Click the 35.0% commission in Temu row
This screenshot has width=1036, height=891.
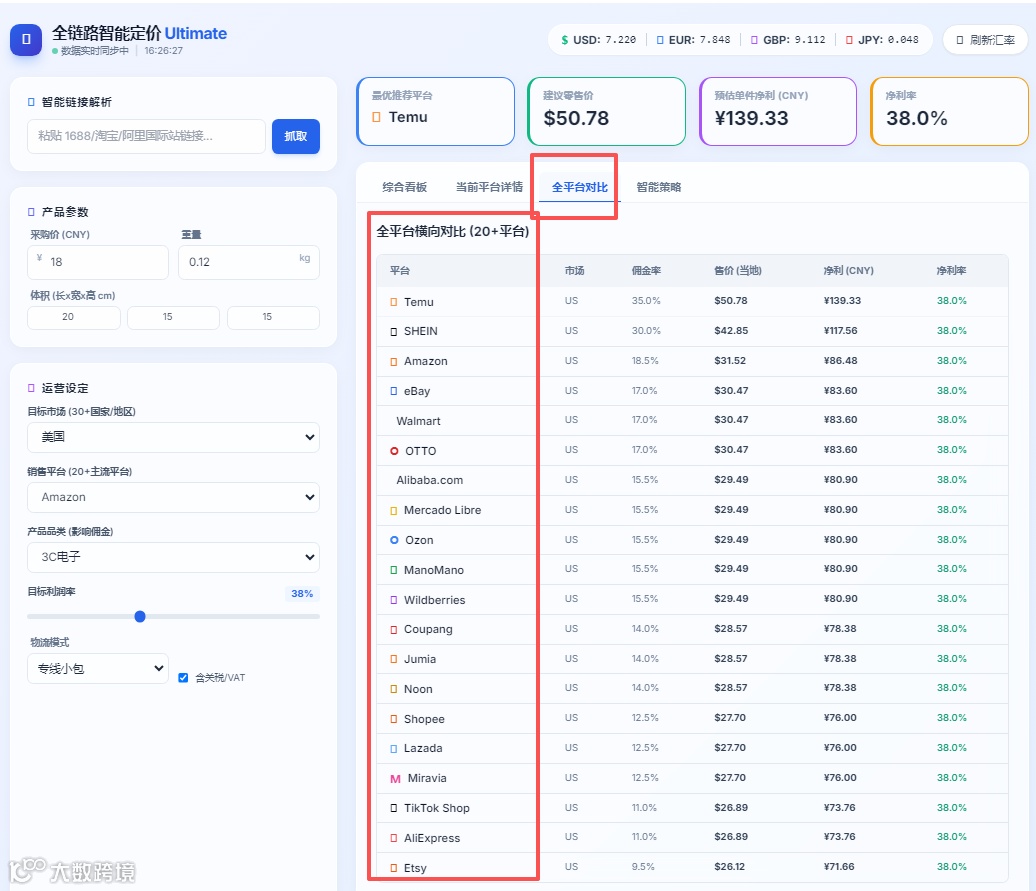click(x=646, y=301)
